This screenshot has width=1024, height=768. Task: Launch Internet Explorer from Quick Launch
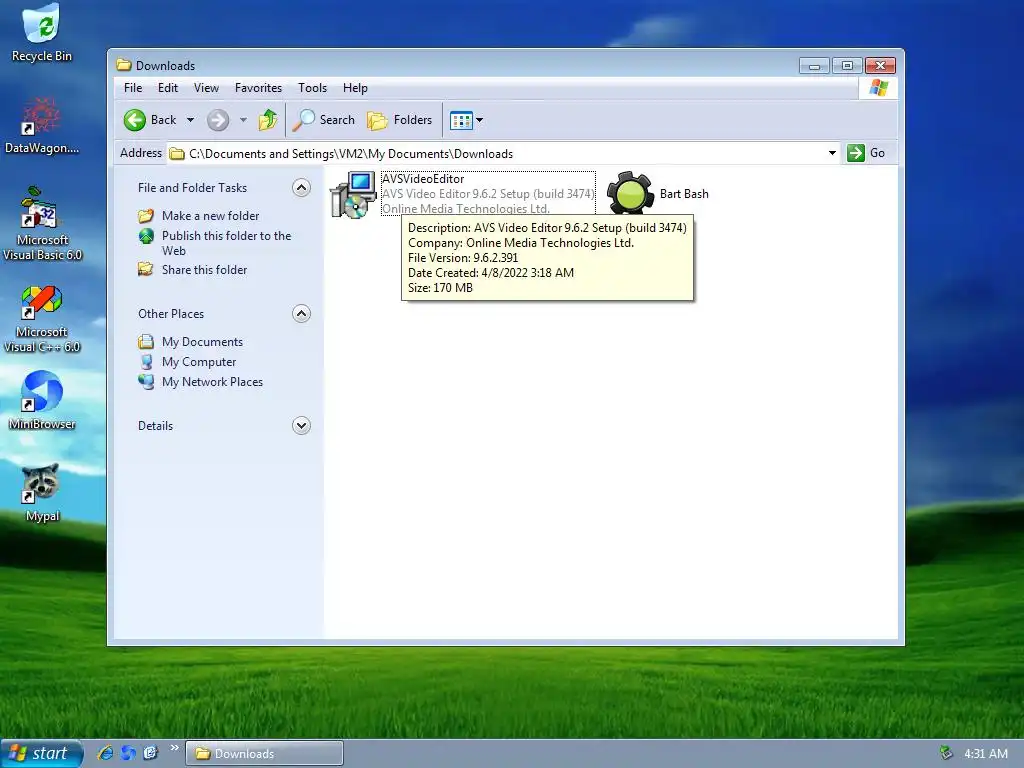pos(104,754)
